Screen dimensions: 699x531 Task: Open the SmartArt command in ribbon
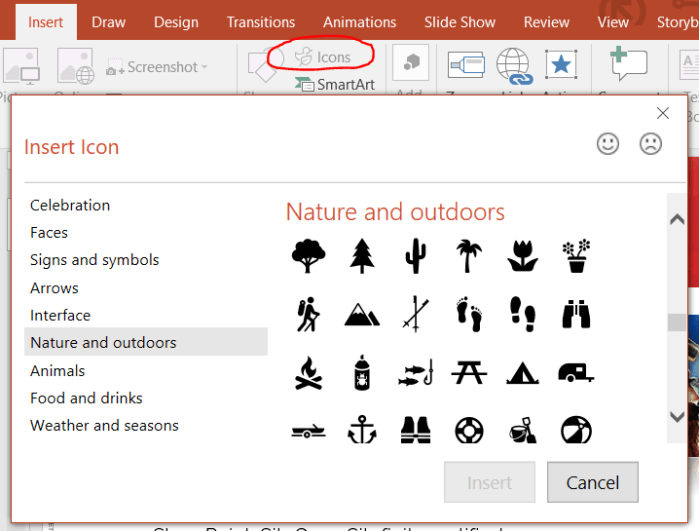[x=335, y=84]
